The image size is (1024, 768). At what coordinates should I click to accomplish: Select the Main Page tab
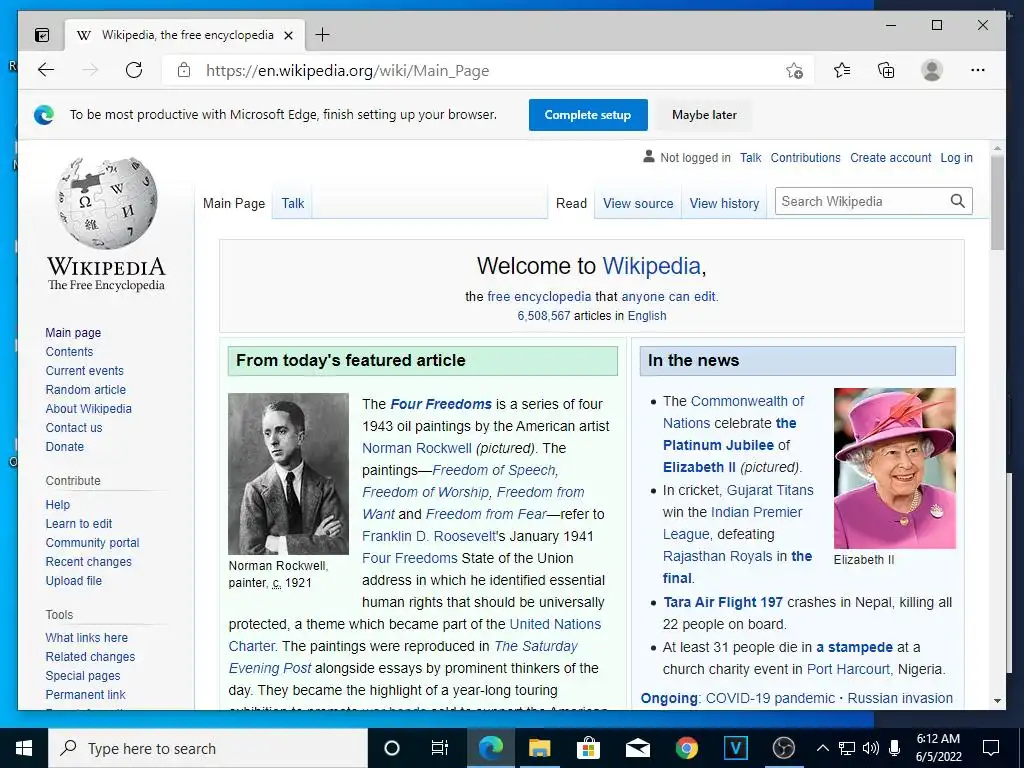[x=234, y=204]
